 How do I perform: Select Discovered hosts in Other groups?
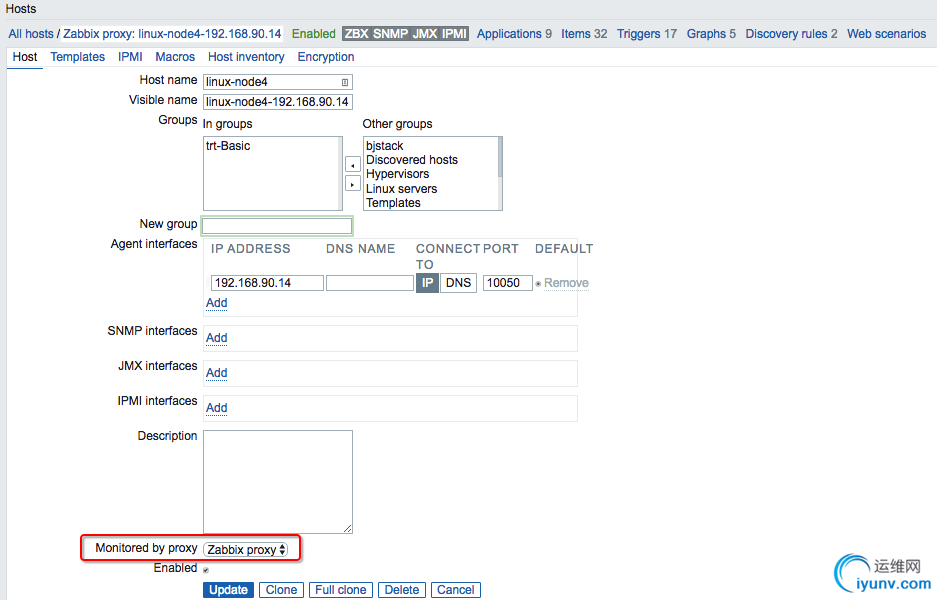[412, 160]
